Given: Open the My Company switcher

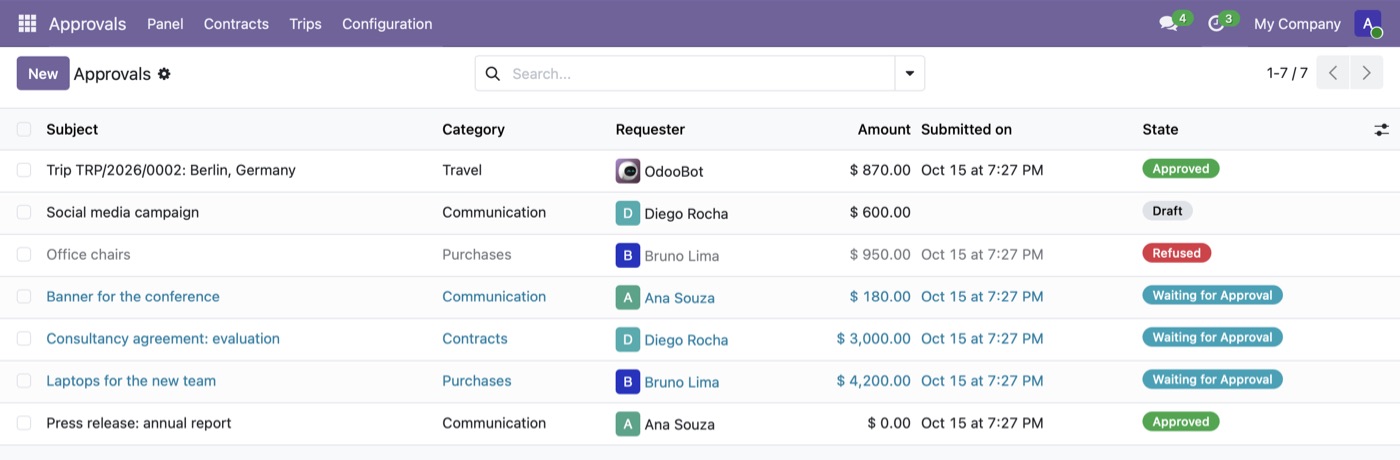Looking at the screenshot, I should coord(1297,24).
